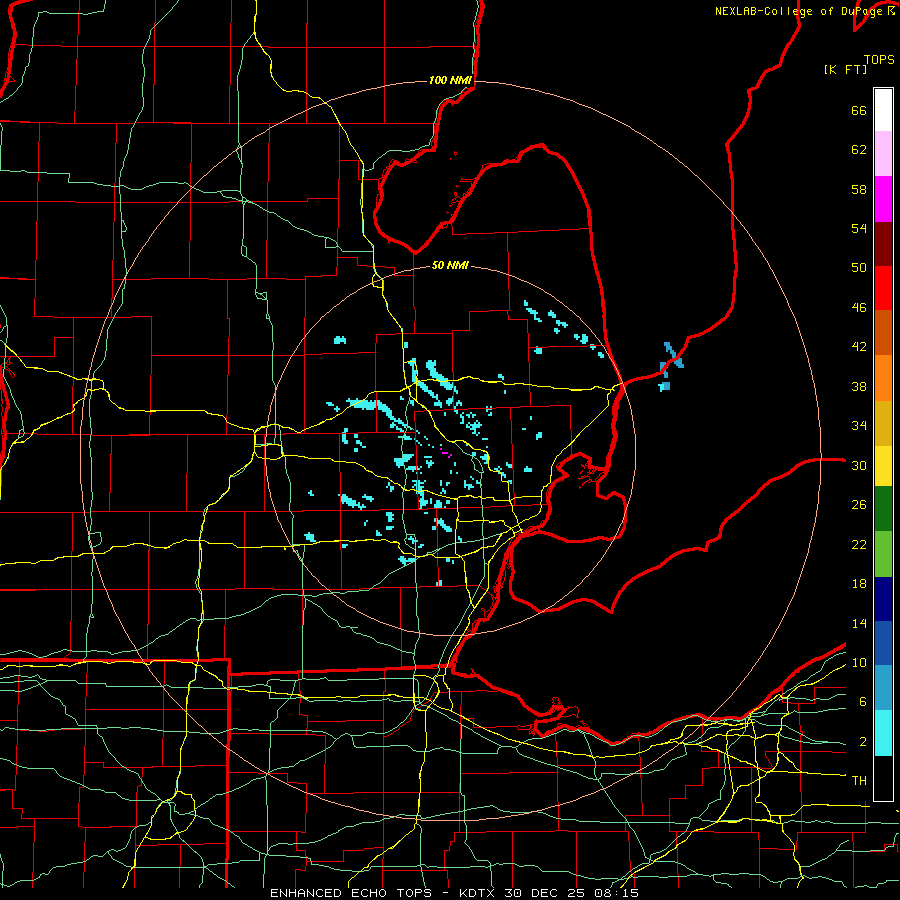
Task: Click the legend value "30"
Action: (x=859, y=465)
